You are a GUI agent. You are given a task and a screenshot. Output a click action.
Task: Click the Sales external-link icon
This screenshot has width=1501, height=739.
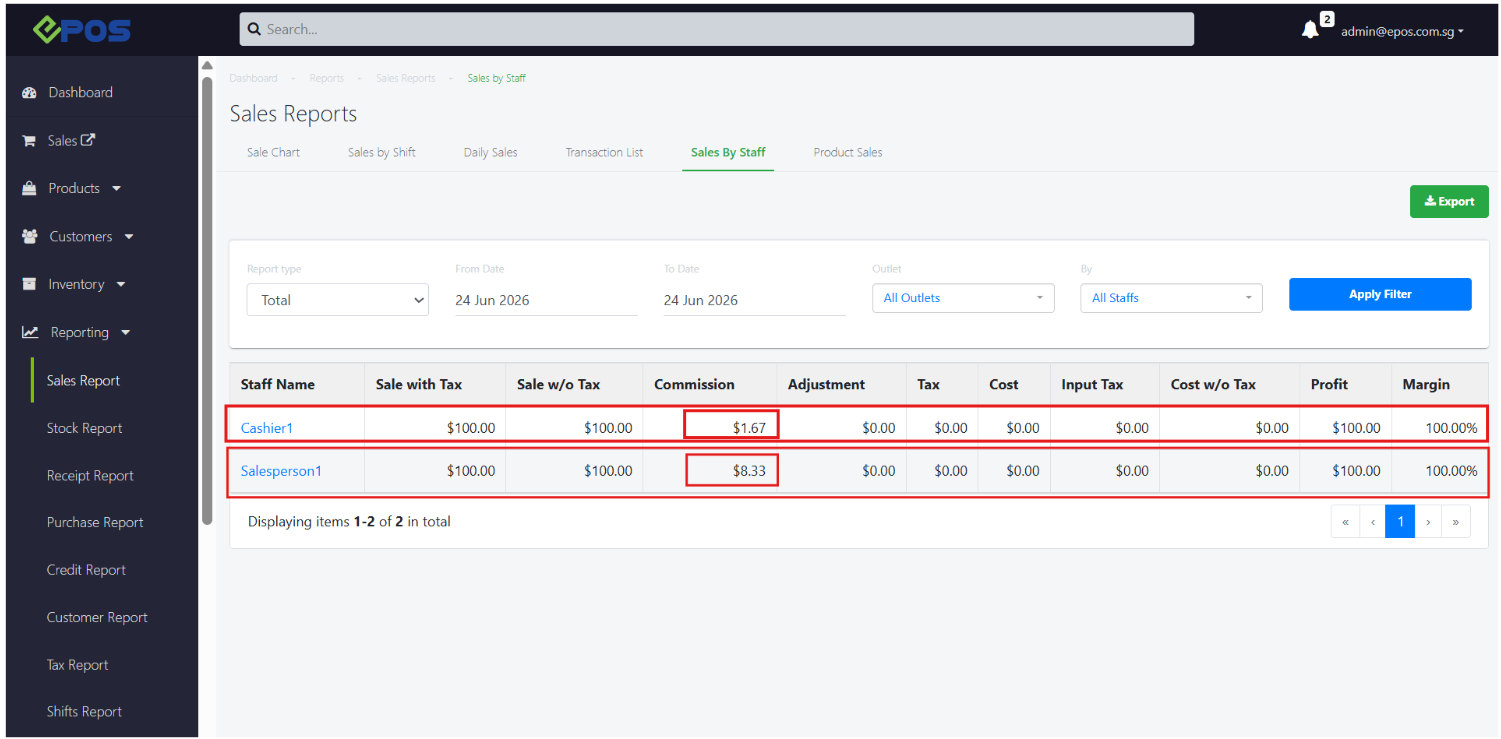tap(88, 140)
